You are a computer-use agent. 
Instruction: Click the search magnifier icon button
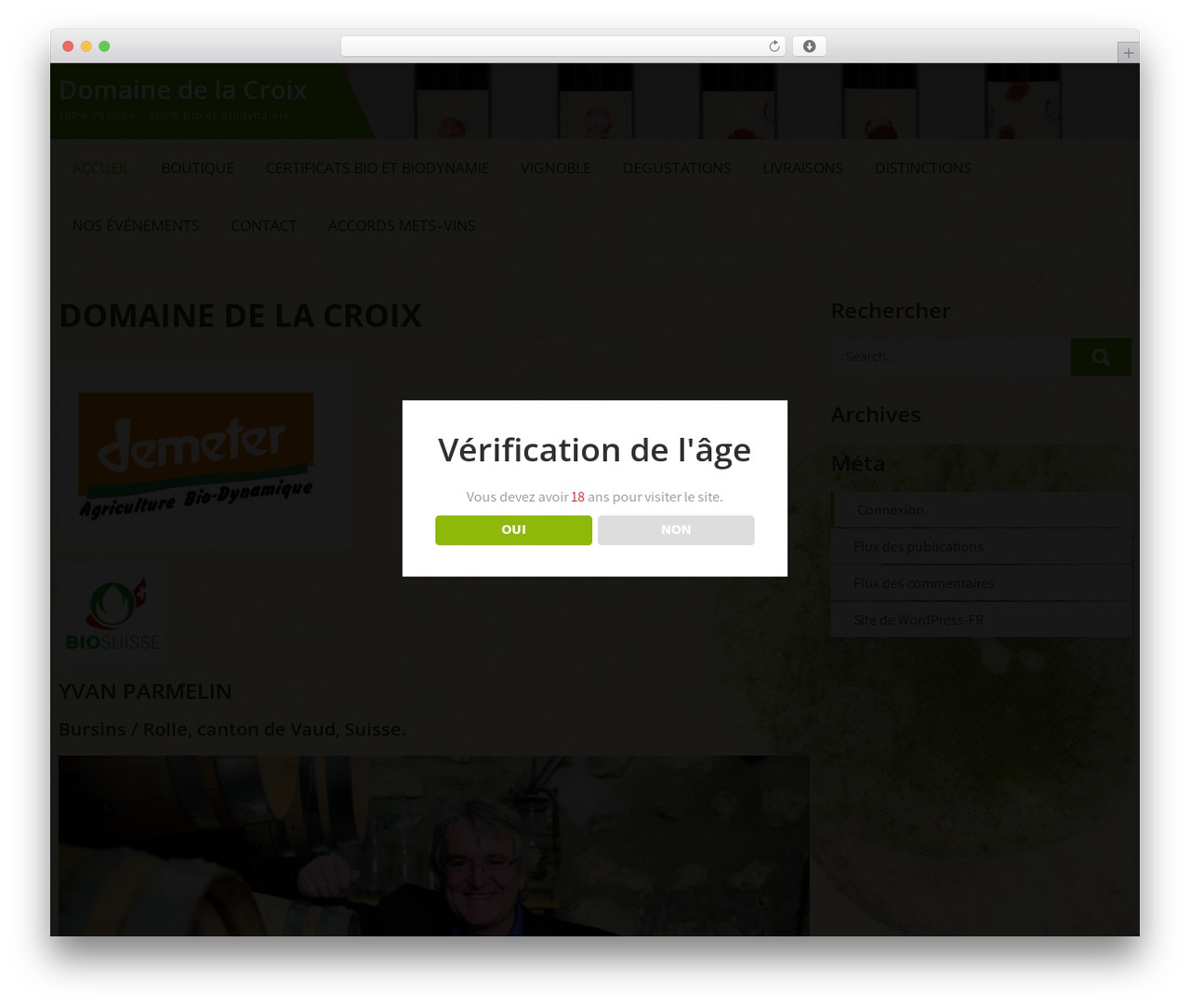pyautogui.click(x=1101, y=357)
